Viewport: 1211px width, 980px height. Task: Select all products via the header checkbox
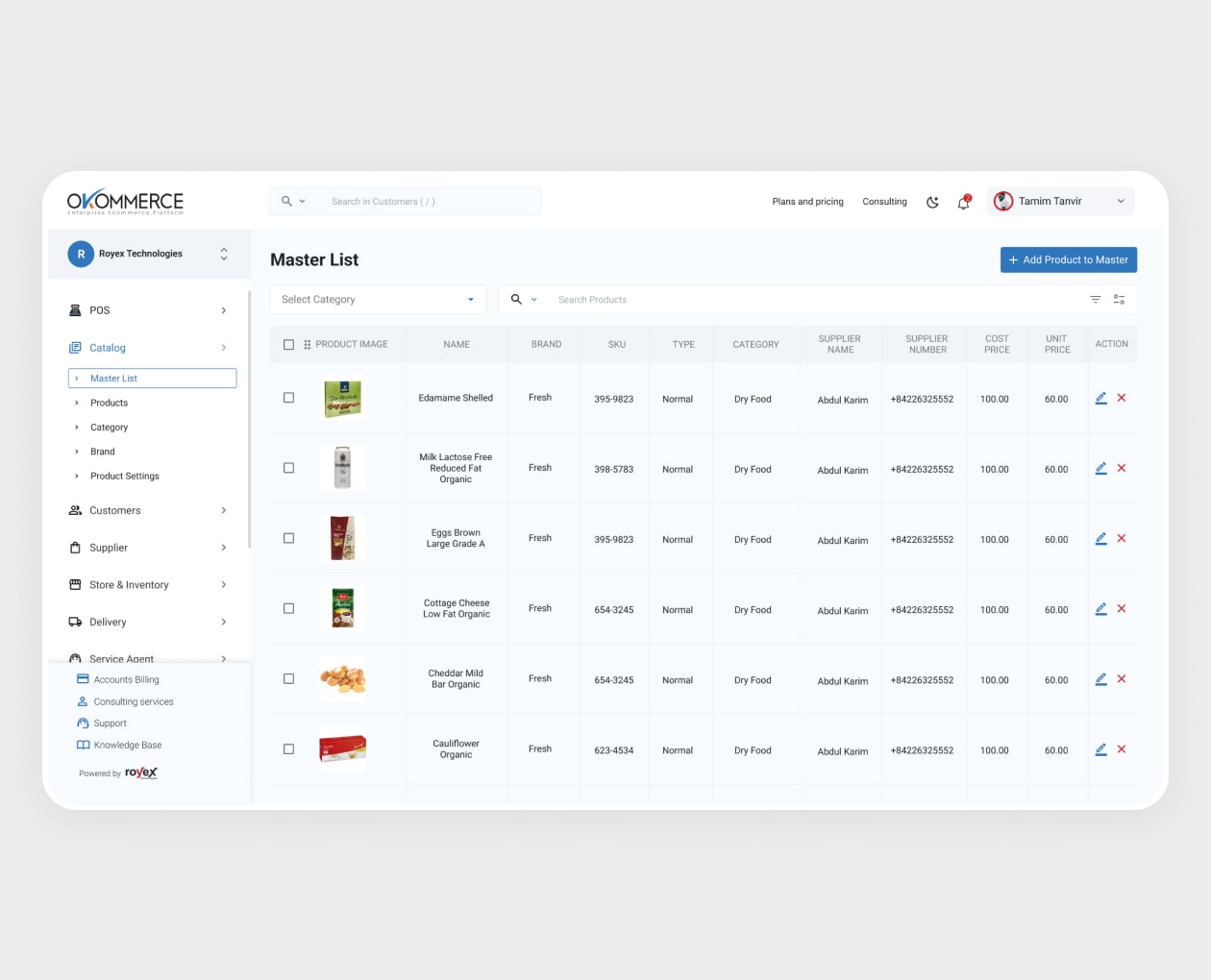(288, 344)
